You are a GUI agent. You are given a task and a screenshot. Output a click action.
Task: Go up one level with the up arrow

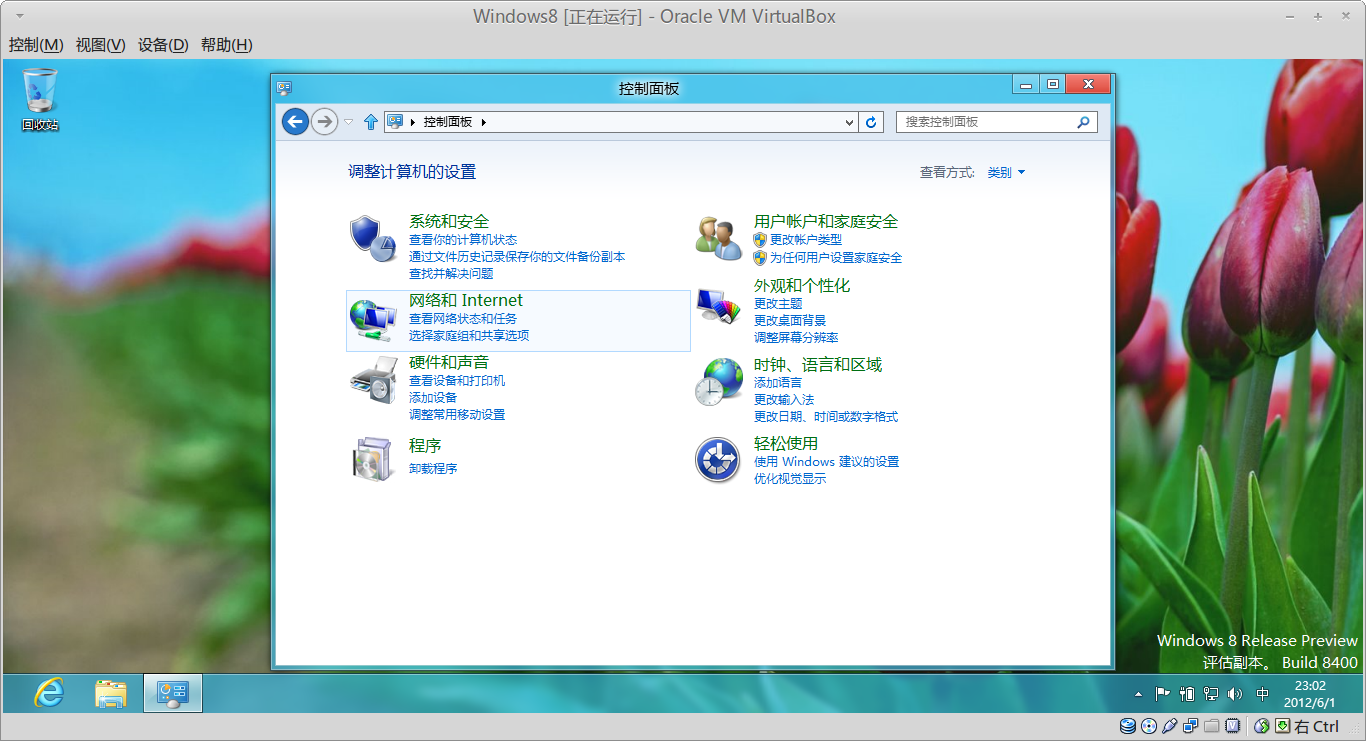click(371, 122)
